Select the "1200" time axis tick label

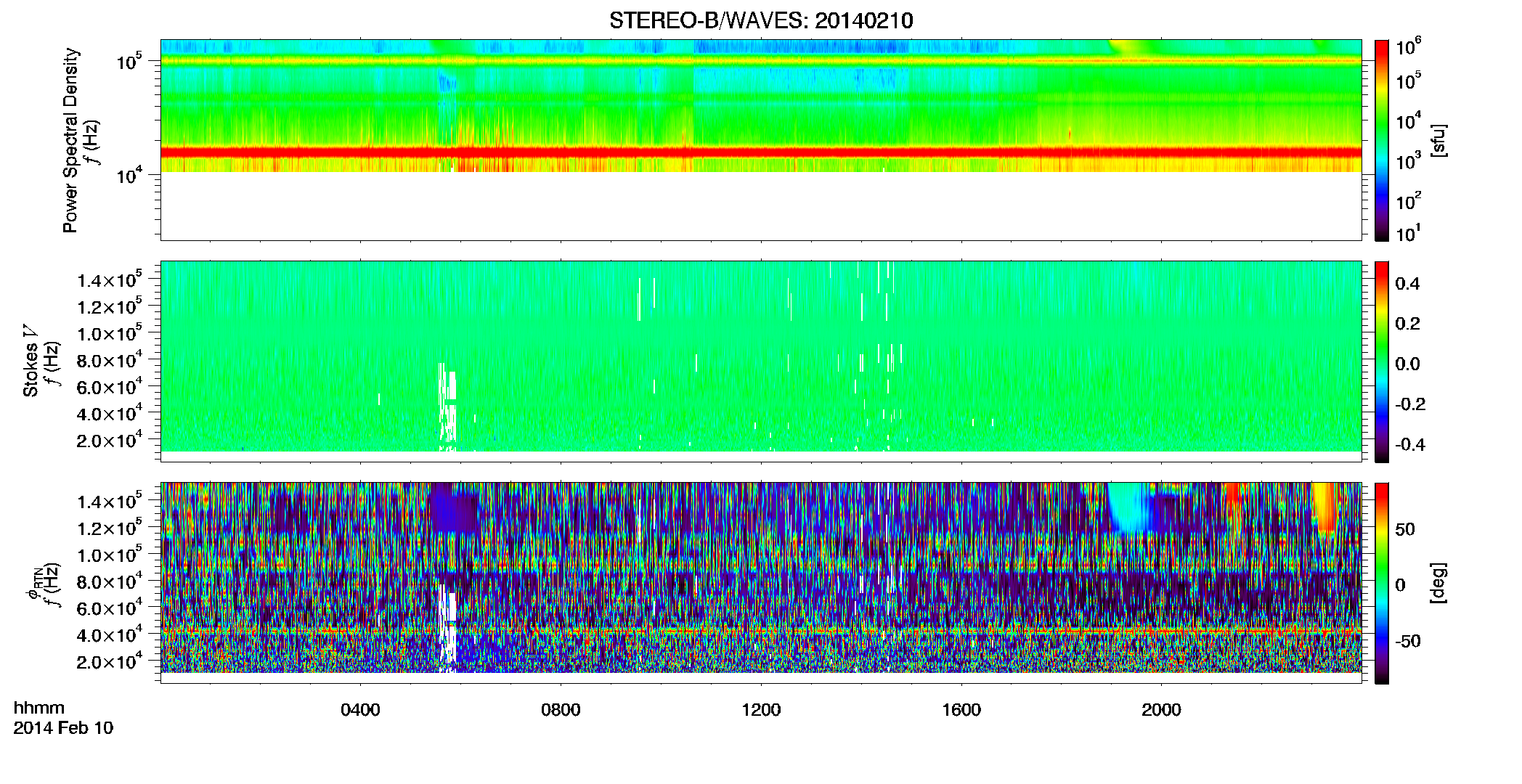(x=761, y=709)
